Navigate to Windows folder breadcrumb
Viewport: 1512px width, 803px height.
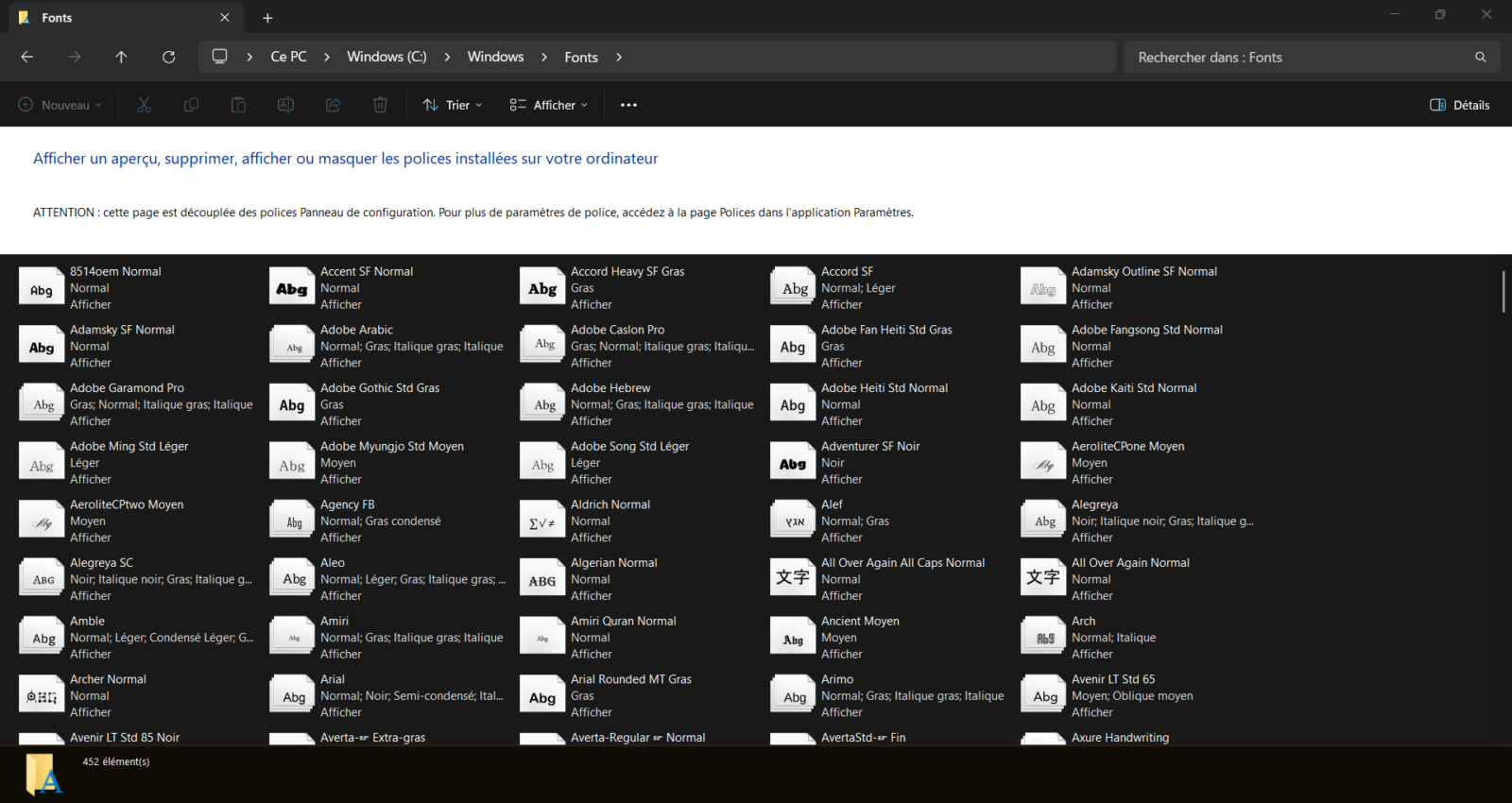click(x=495, y=57)
